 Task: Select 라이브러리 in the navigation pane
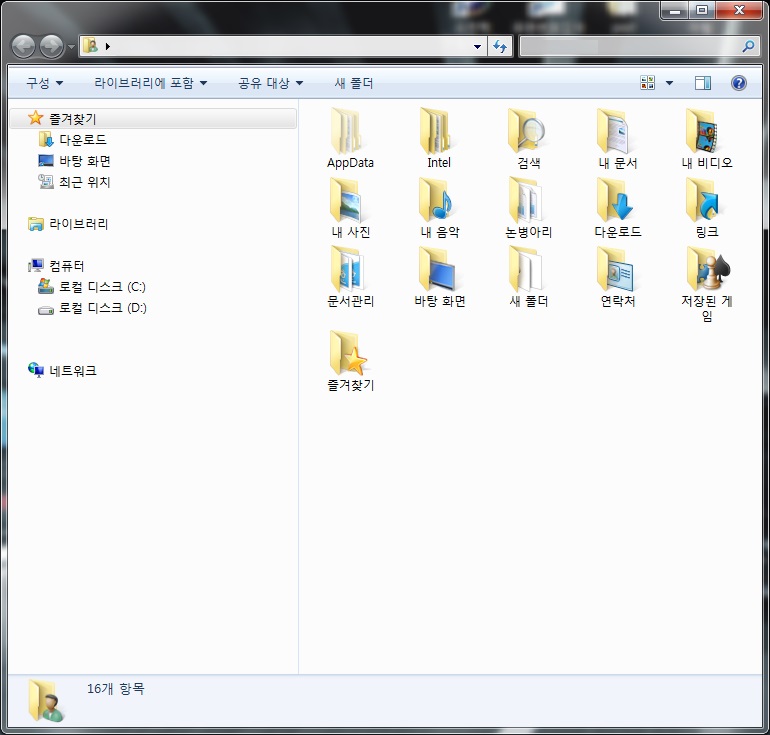point(68,224)
